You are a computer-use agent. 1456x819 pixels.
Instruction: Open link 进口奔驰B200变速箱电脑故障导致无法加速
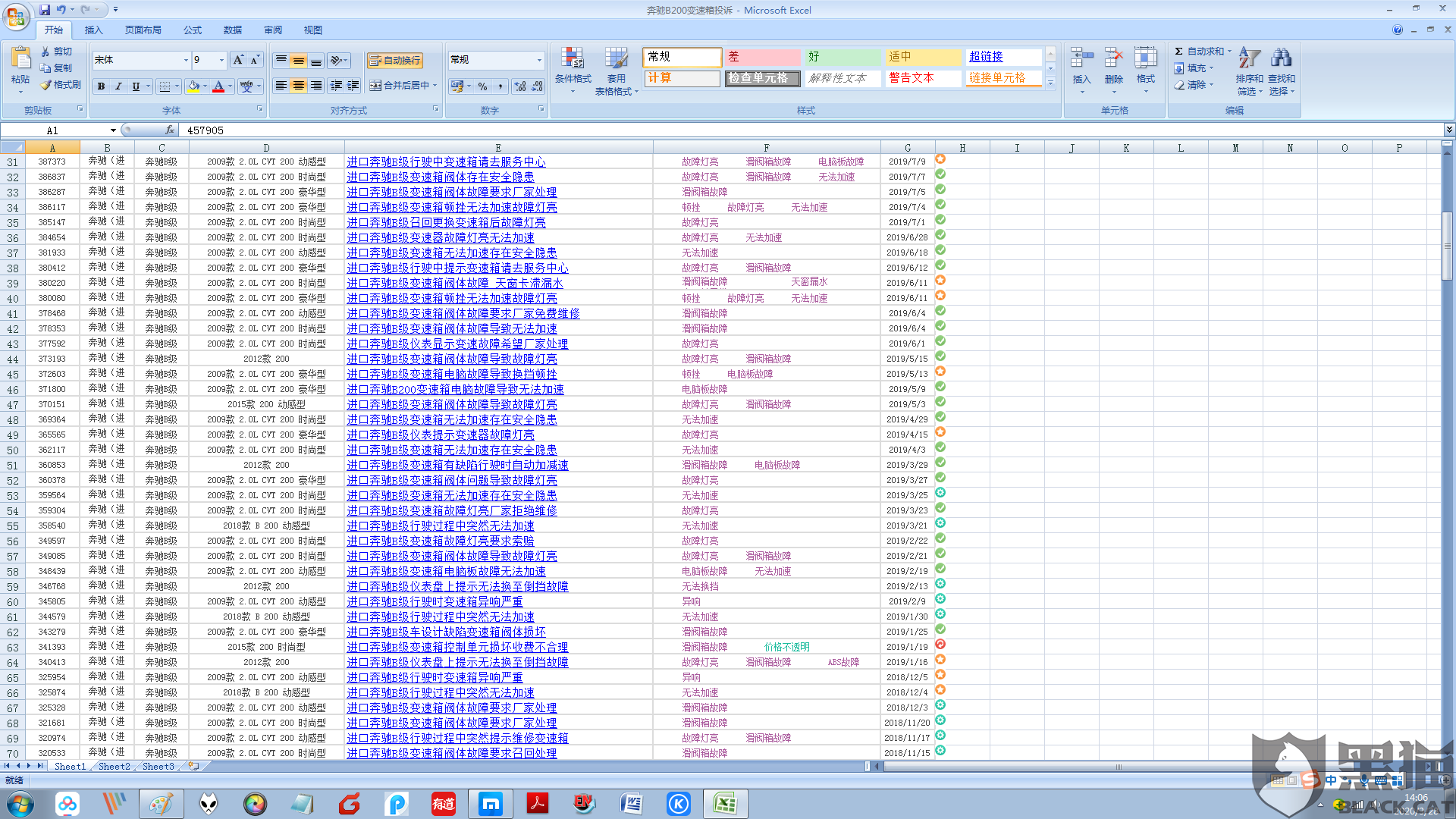(455, 389)
